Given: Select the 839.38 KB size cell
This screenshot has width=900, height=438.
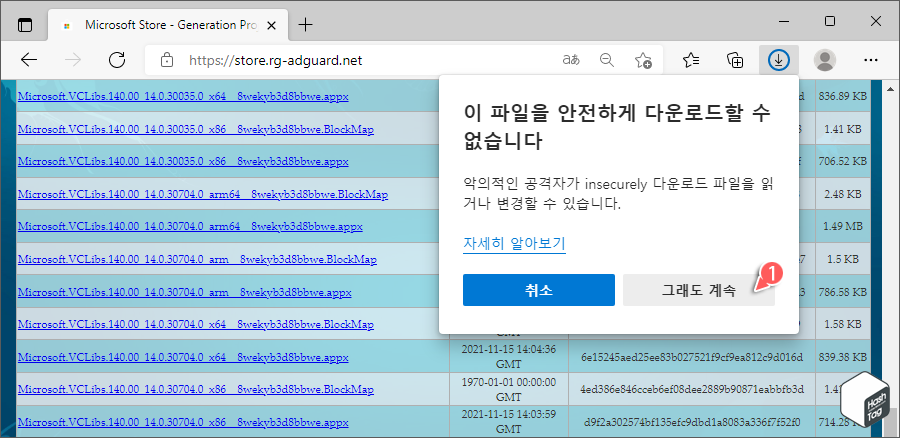Looking at the screenshot, I should 843,358.
